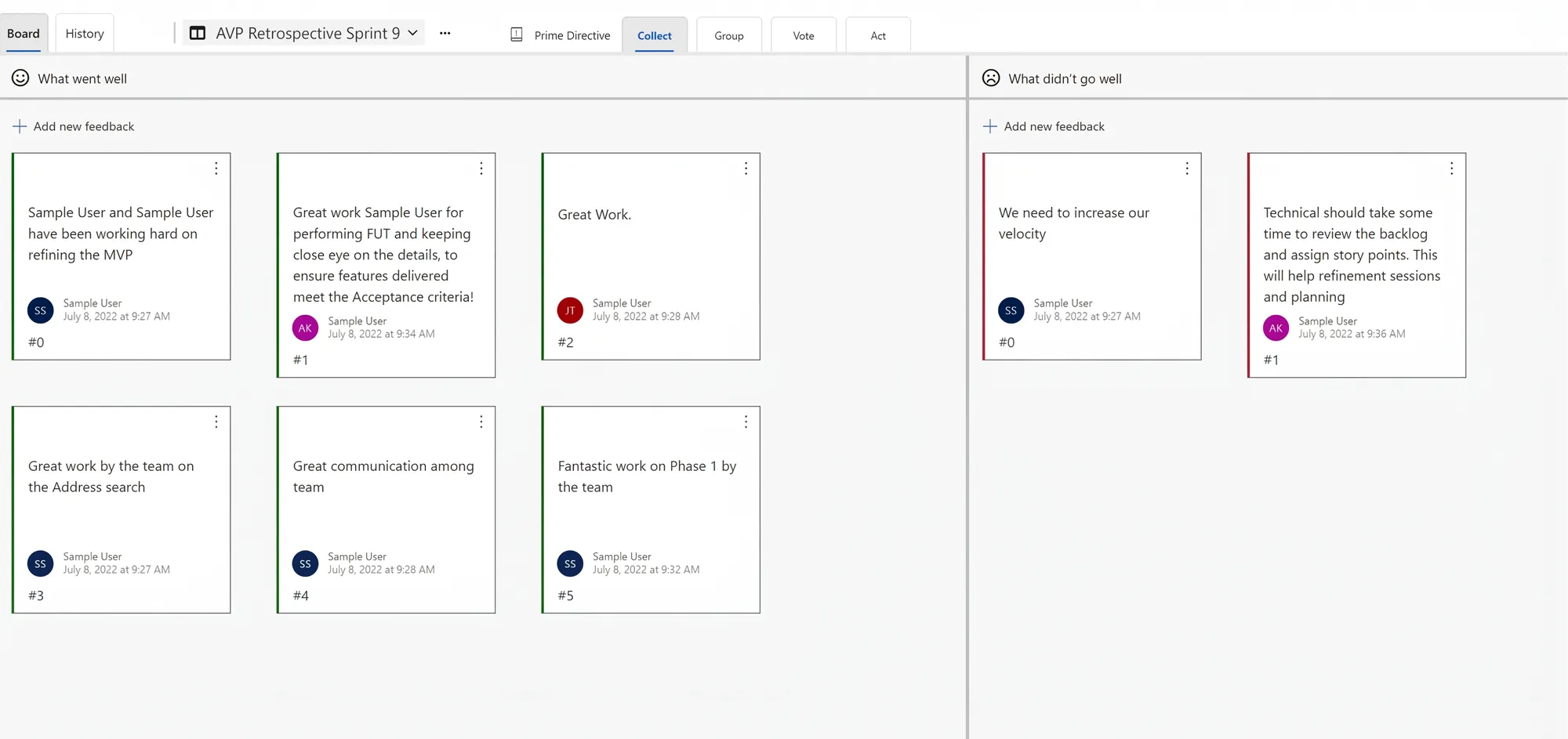
Task: Click the JT avatar on the Great Work card
Action: (x=570, y=310)
